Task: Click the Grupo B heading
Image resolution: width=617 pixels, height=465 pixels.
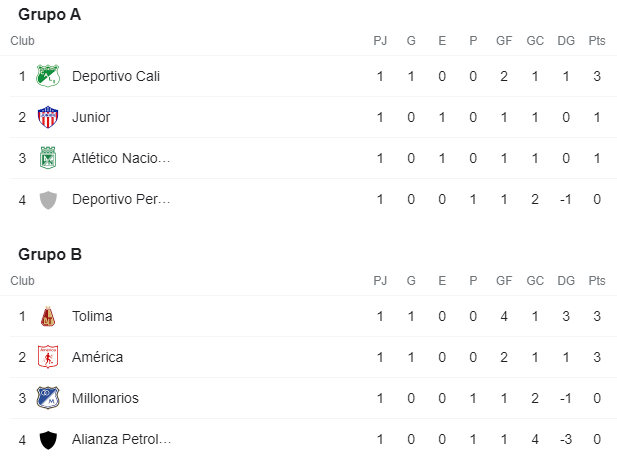Action: click(50, 255)
